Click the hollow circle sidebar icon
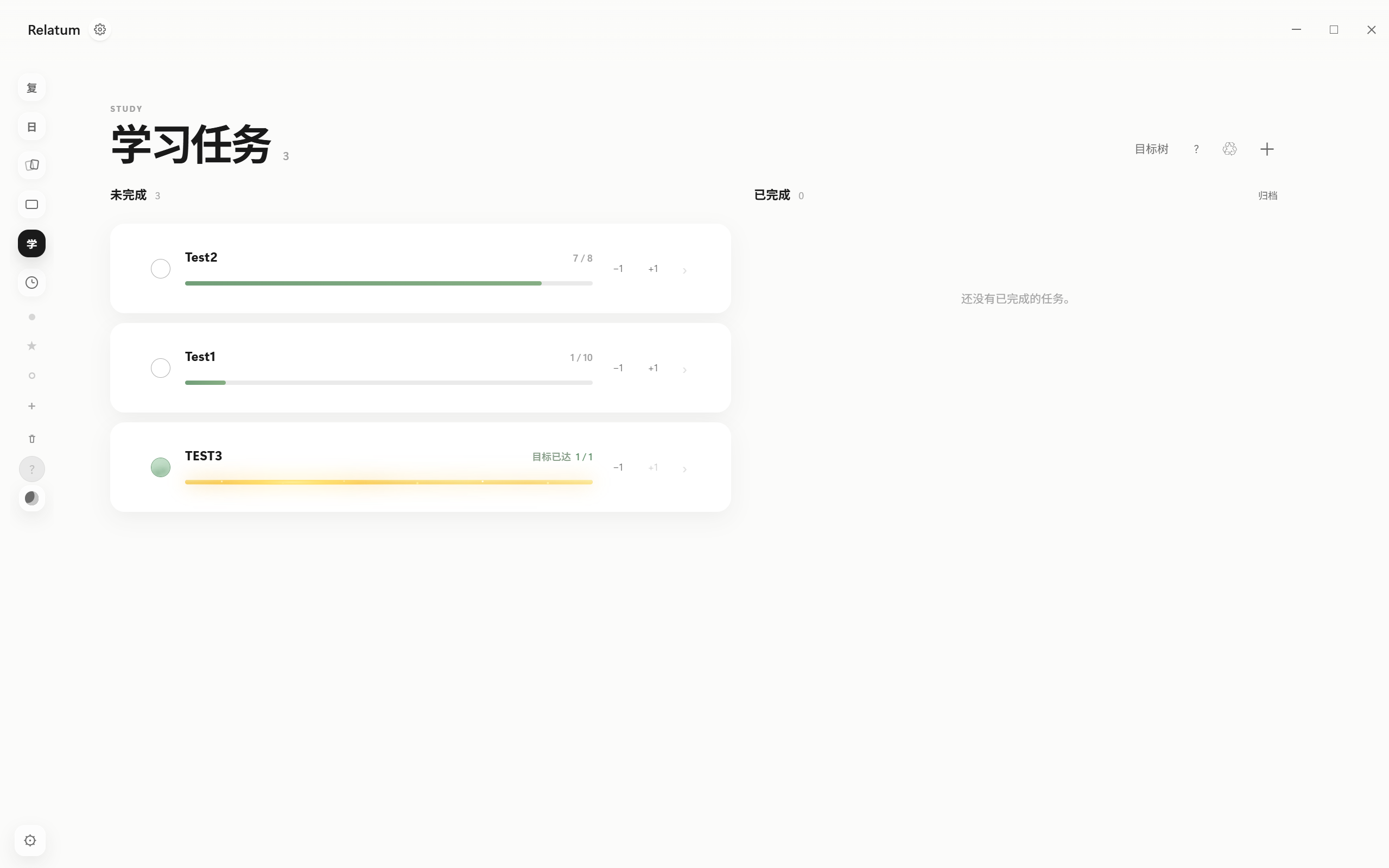This screenshot has width=1389, height=868. coord(32,376)
